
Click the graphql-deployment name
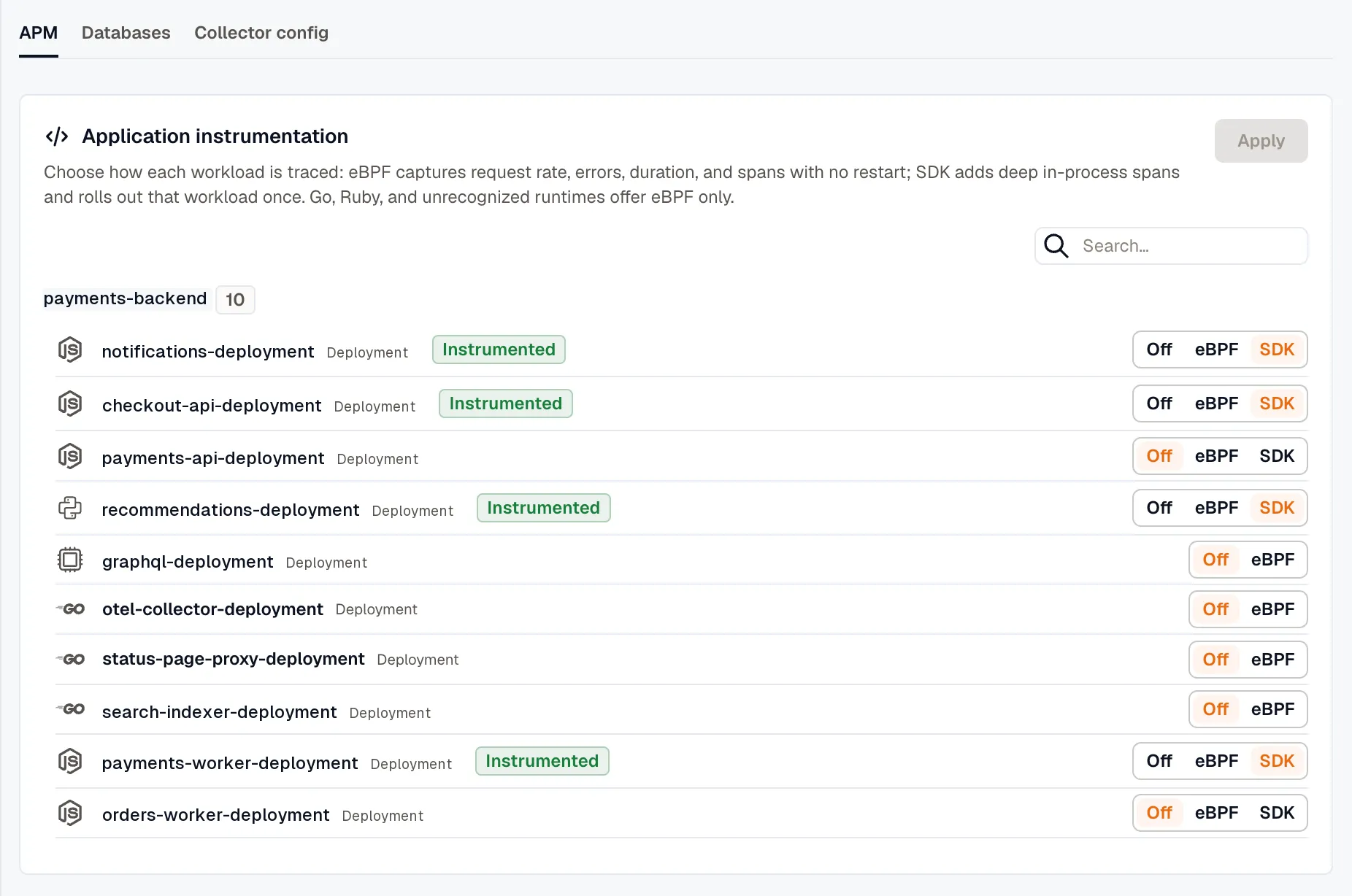pyautogui.click(x=188, y=562)
